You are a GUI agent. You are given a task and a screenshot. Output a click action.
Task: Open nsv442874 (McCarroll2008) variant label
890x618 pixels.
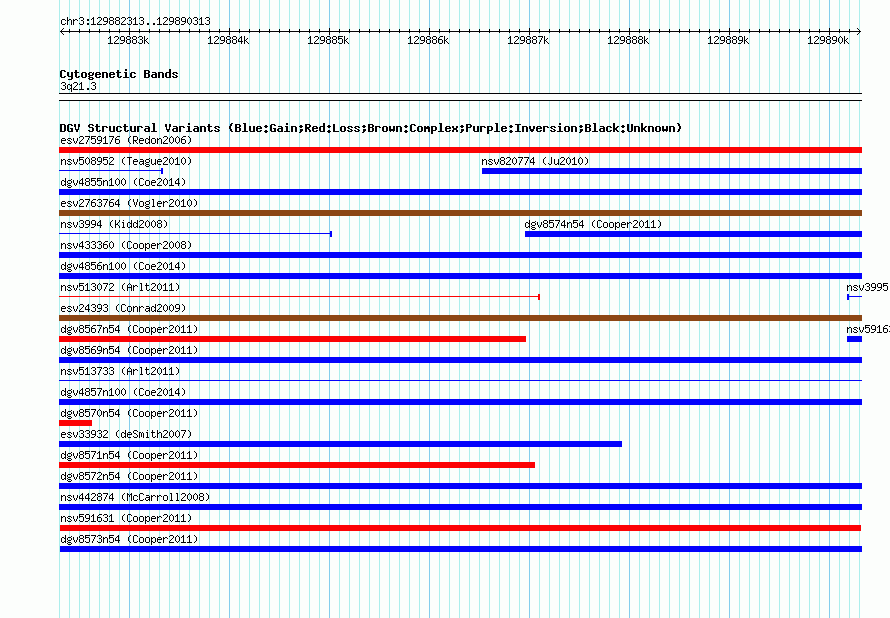135,497
